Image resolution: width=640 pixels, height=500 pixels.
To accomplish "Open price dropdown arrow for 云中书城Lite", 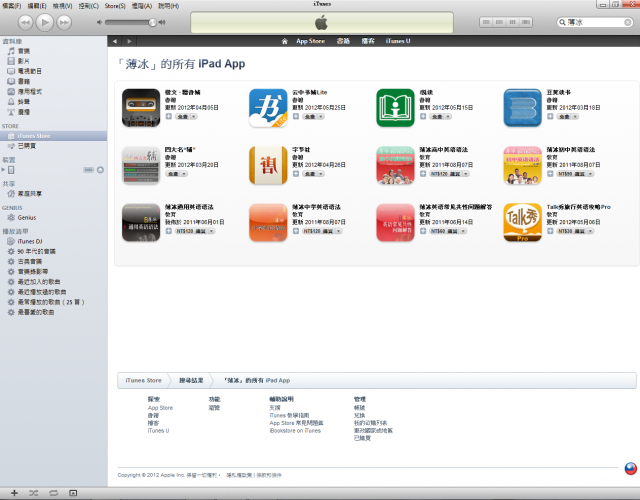I will click(321, 117).
